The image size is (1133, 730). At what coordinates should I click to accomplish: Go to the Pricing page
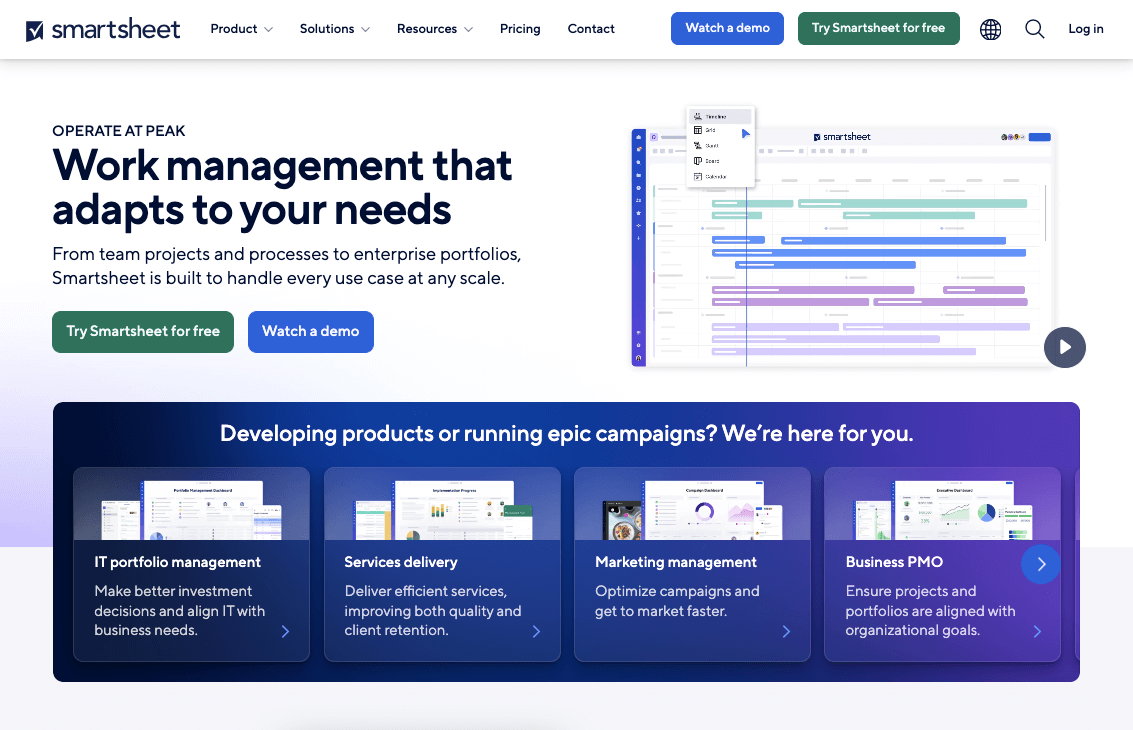[x=520, y=29]
